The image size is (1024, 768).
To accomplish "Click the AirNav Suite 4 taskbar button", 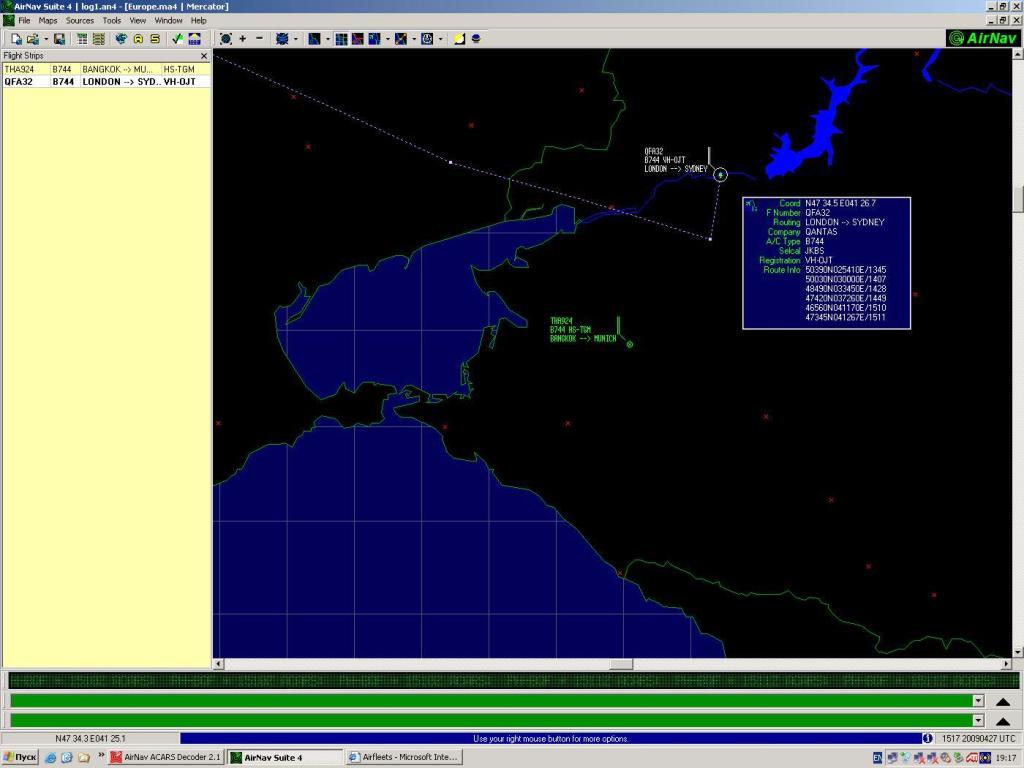I will (285, 758).
